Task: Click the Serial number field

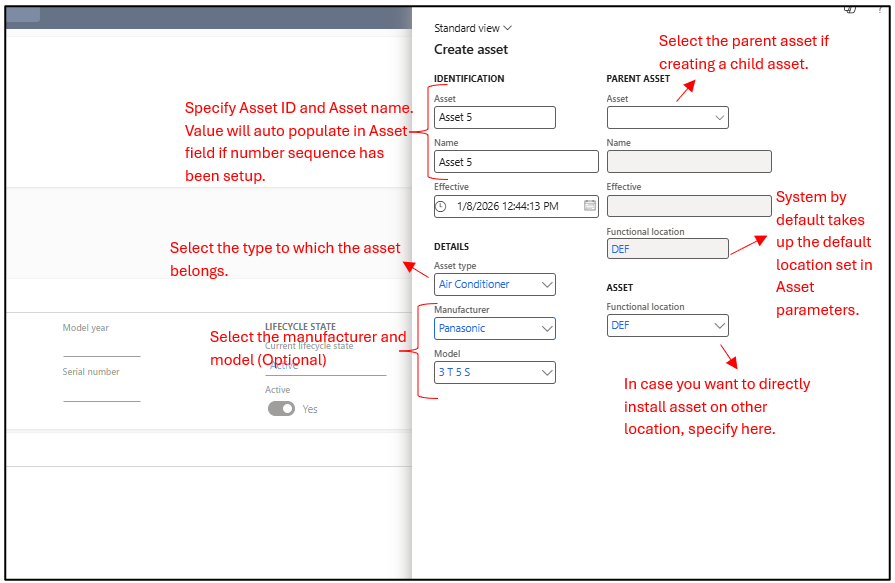Action: pyautogui.click(x=102, y=391)
